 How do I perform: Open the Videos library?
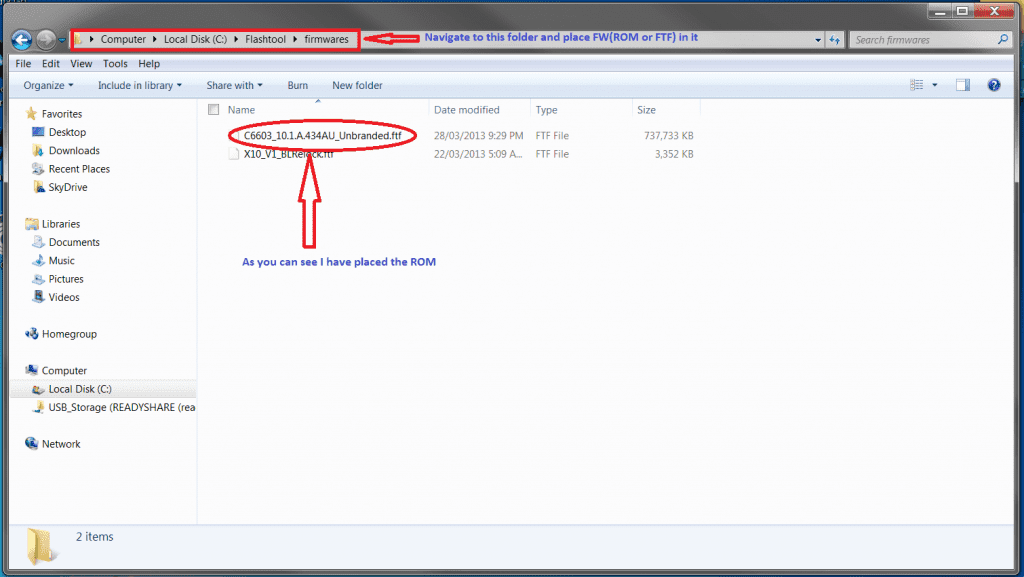click(x=64, y=297)
